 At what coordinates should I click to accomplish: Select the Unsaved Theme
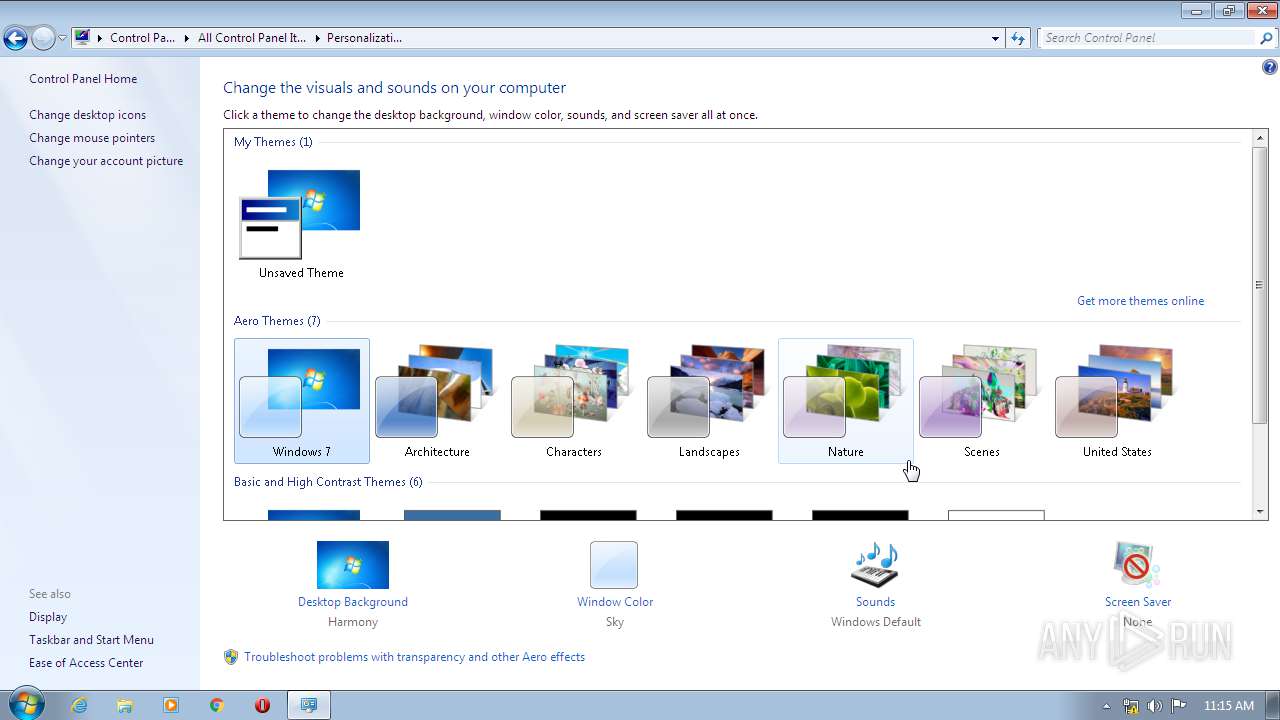pyautogui.click(x=302, y=222)
